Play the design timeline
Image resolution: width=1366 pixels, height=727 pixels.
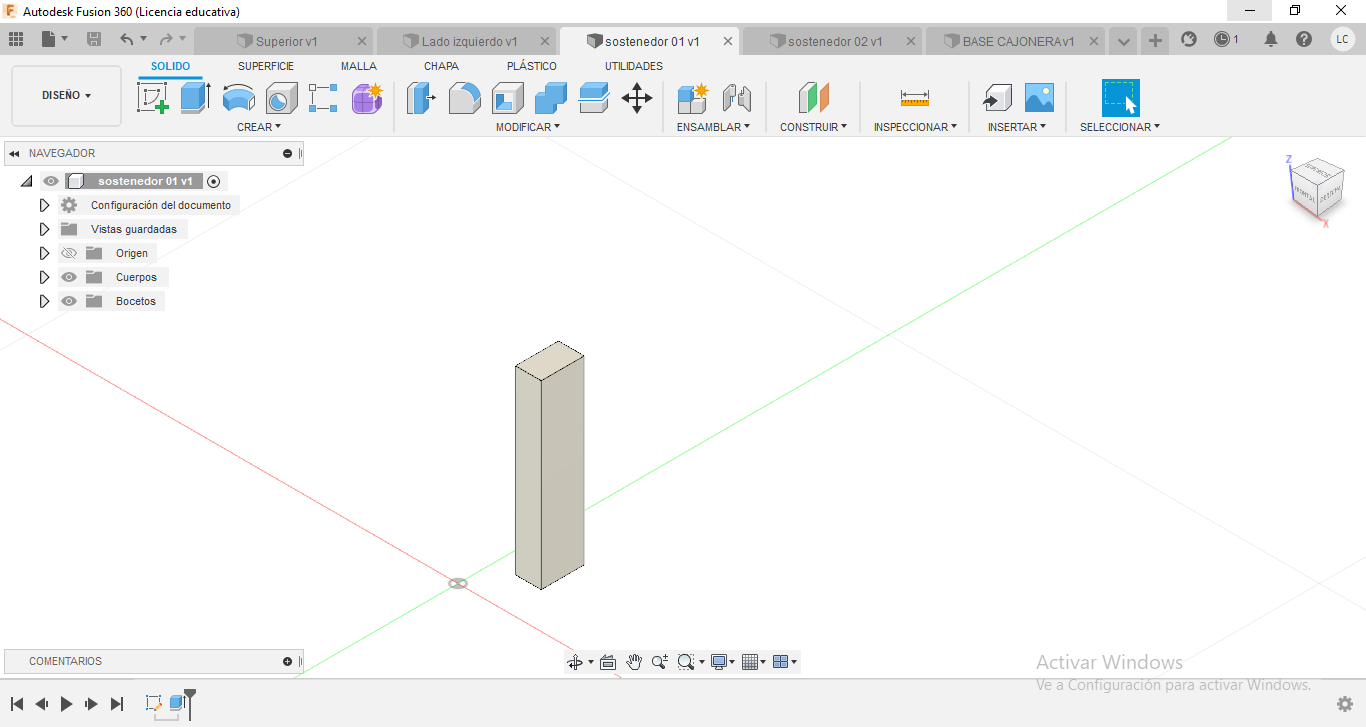pyautogui.click(x=67, y=704)
